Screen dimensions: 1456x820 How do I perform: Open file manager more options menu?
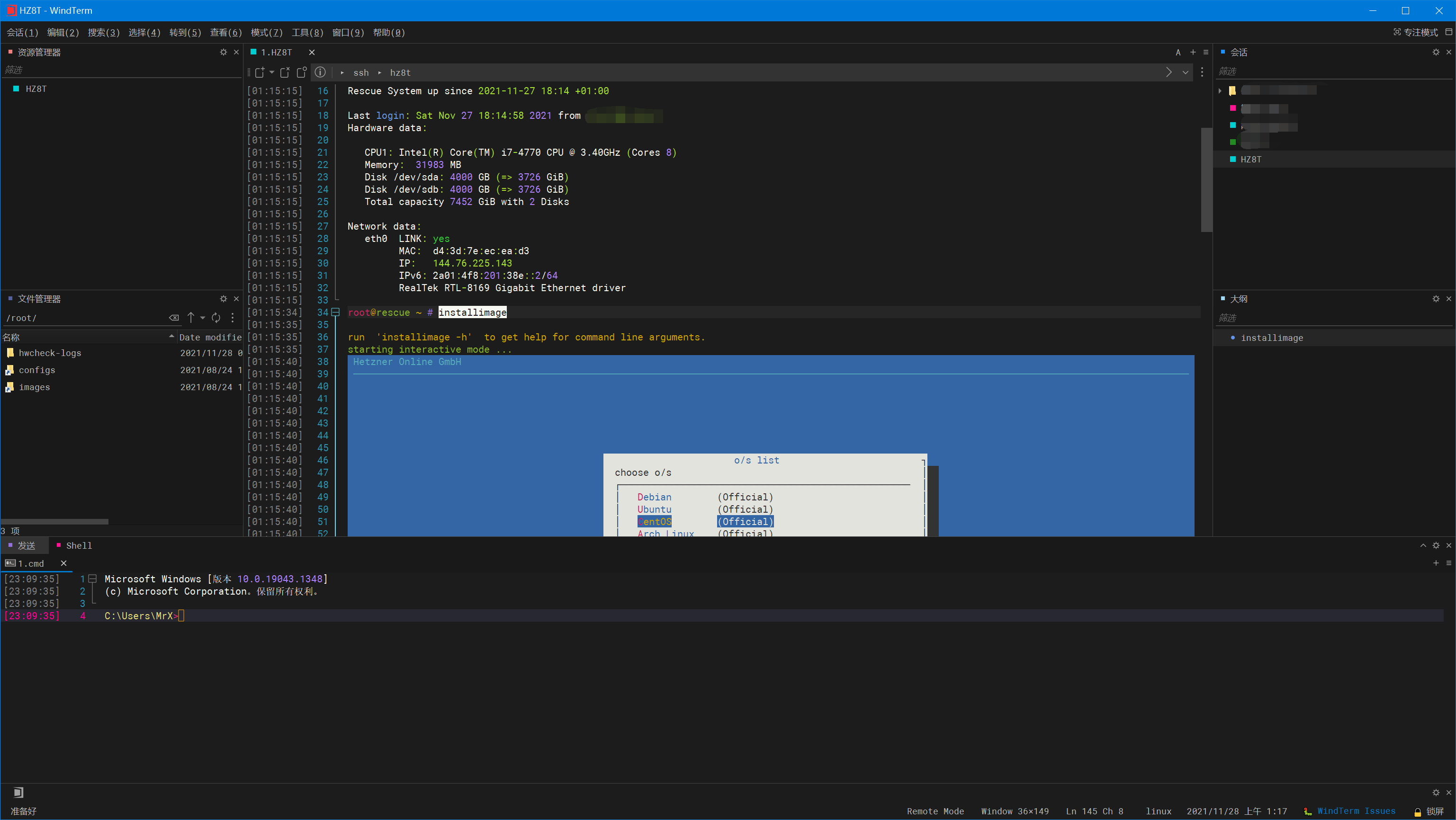coord(232,318)
